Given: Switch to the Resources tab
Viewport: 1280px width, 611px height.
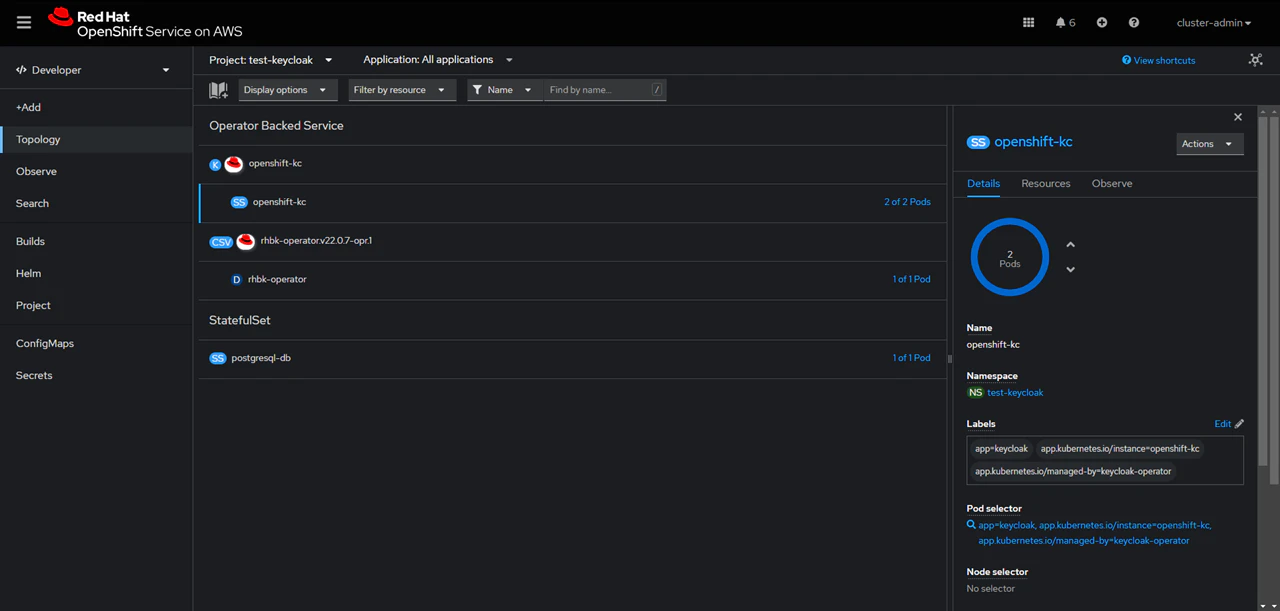Looking at the screenshot, I should [x=1046, y=184].
